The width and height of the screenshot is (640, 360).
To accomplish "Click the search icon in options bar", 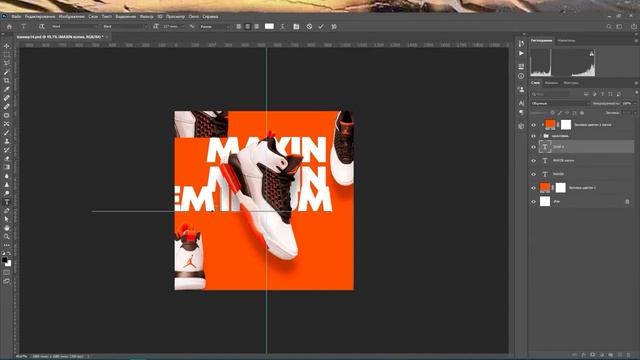I will 609,27.
